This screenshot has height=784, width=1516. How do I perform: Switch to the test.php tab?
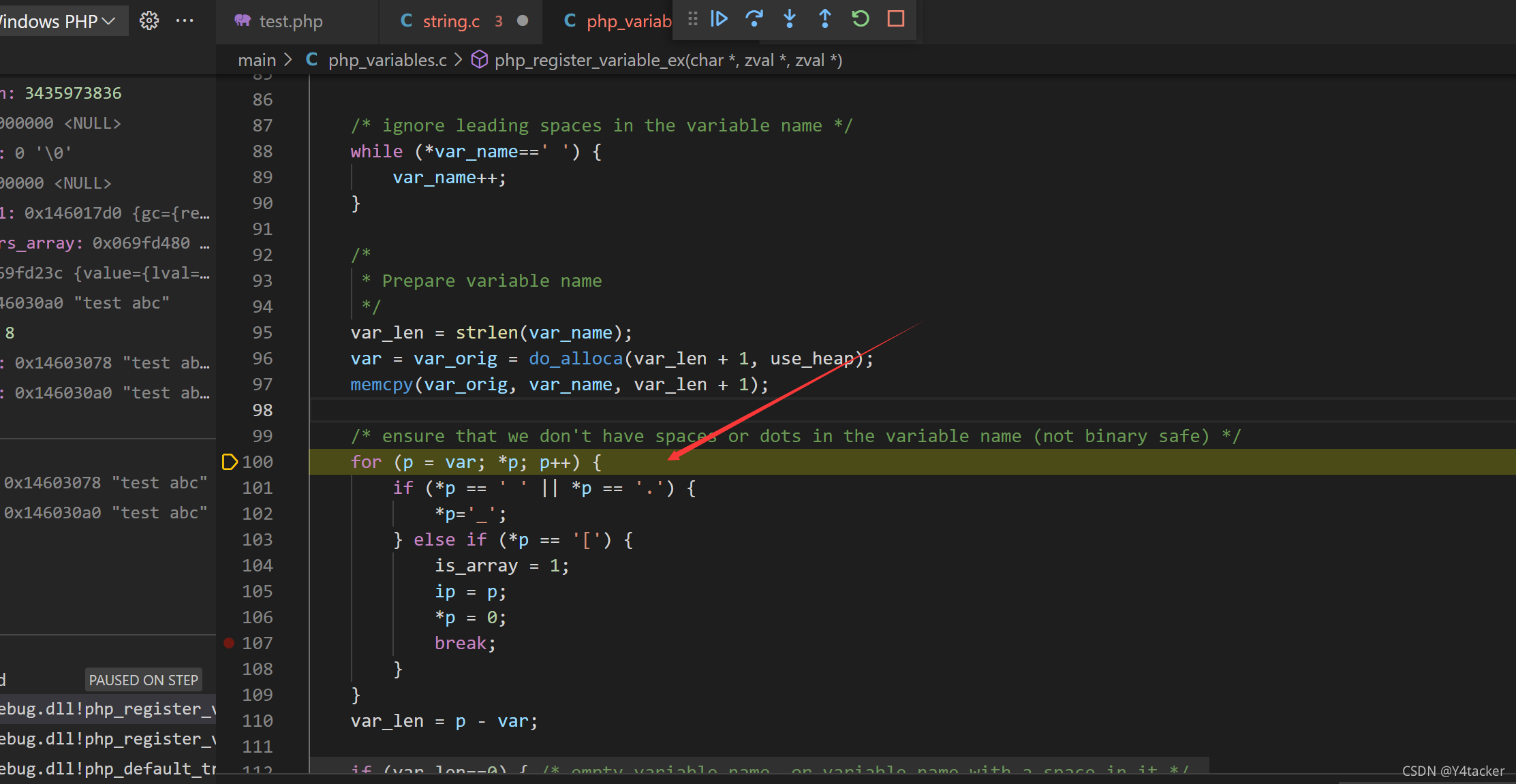point(290,21)
